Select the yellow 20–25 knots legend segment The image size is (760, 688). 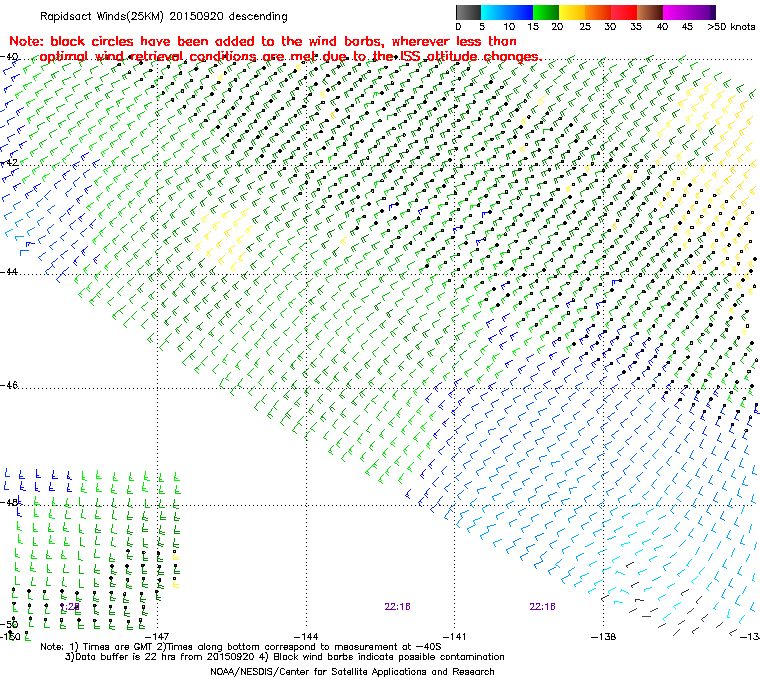(x=572, y=12)
